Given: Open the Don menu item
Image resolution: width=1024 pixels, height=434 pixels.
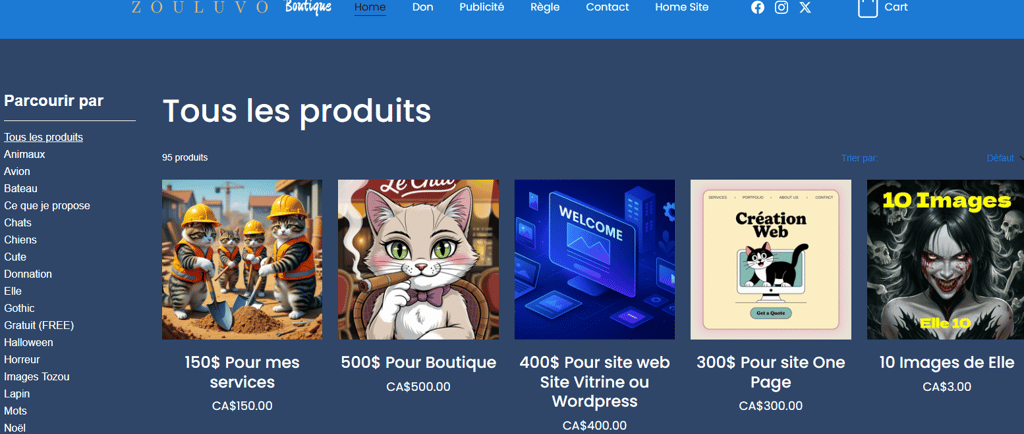Looking at the screenshot, I should tap(423, 7).
